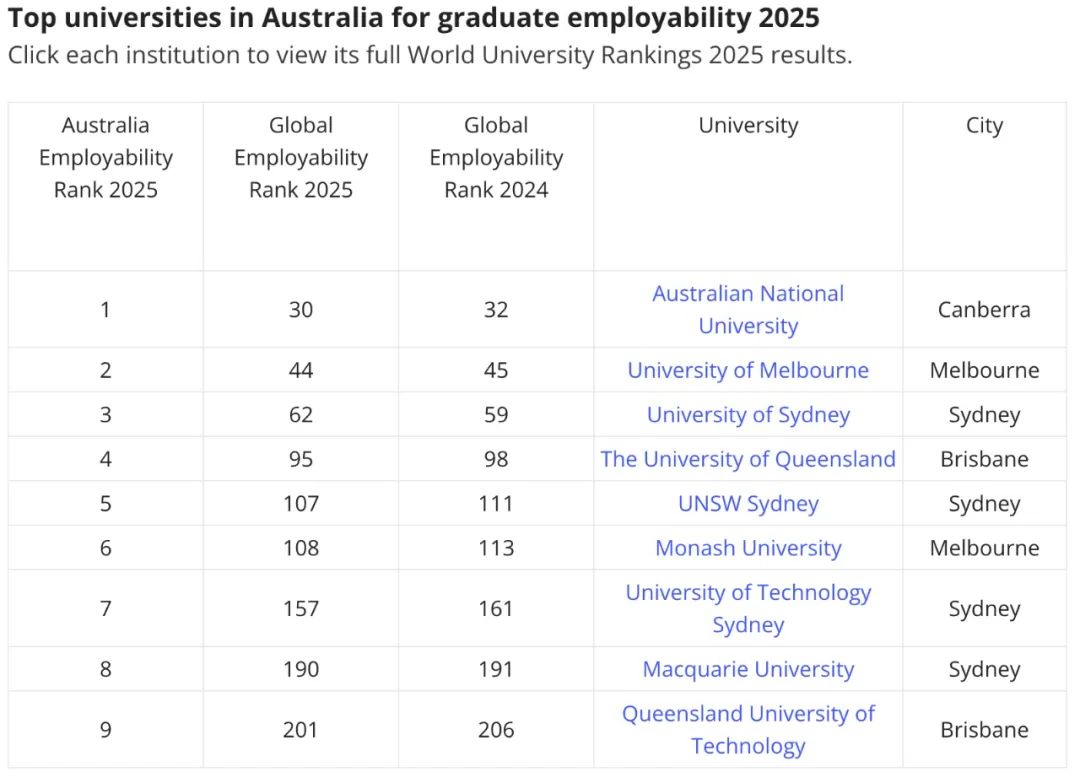Open the University of Technology Sydney link
This screenshot has width=1080, height=778.
(x=748, y=609)
